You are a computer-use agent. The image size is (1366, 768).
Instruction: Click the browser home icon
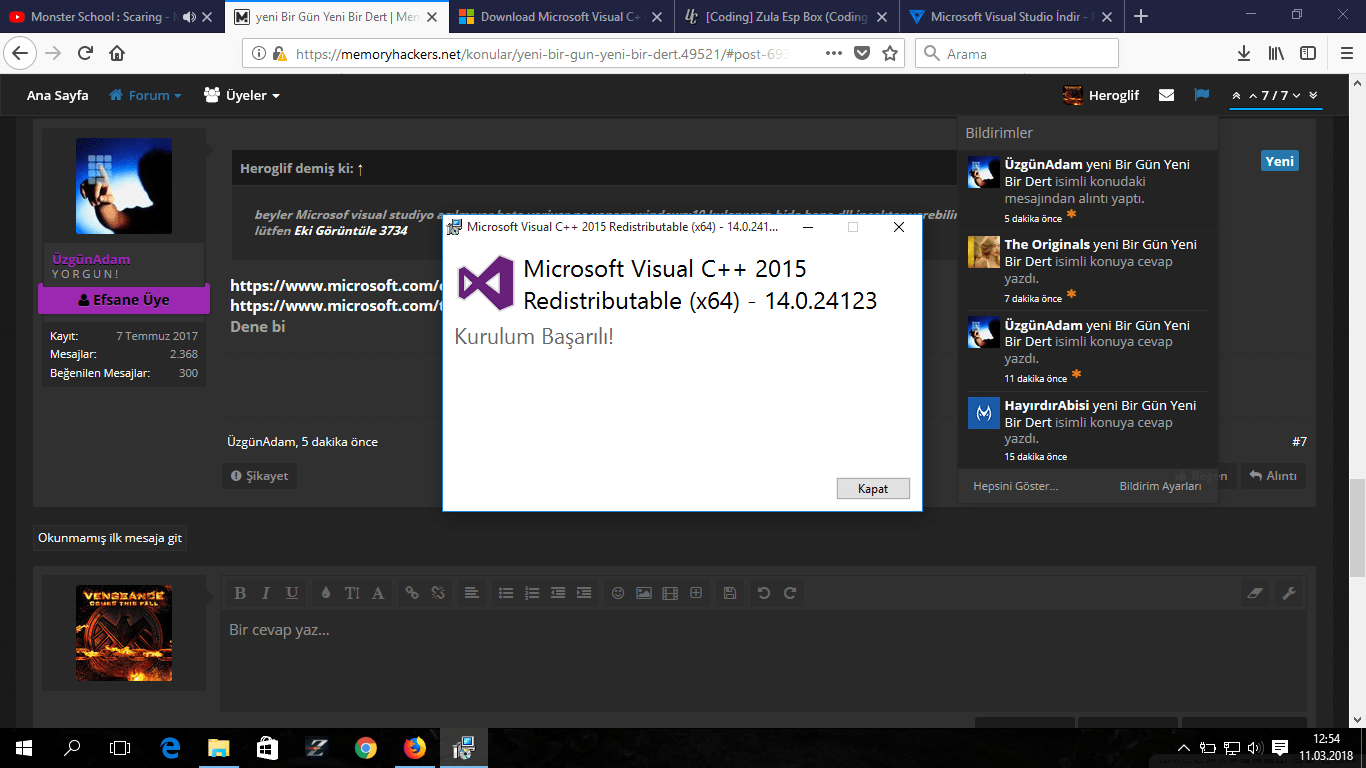[117, 54]
